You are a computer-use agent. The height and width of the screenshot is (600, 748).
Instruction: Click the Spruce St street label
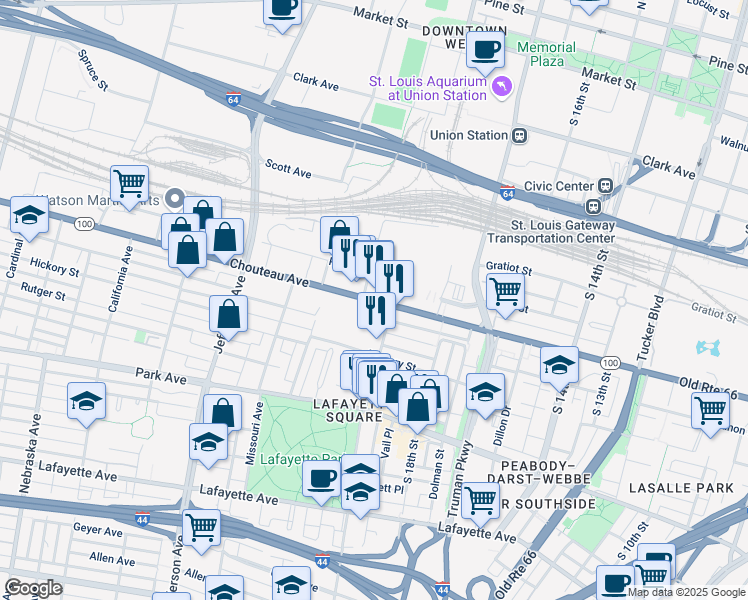(x=93, y=70)
